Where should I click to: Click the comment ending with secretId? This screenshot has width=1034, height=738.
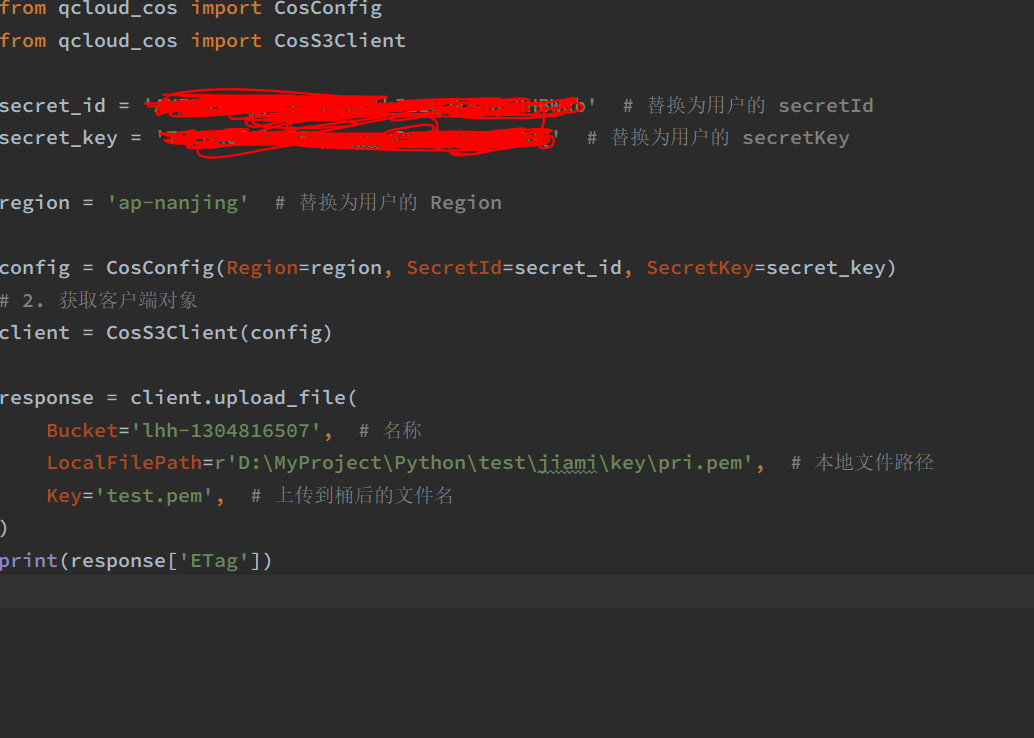click(x=748, y=106)
